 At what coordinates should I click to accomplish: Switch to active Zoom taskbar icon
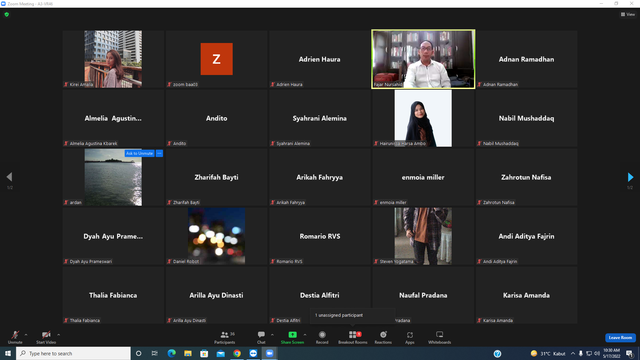click(269, 353)
